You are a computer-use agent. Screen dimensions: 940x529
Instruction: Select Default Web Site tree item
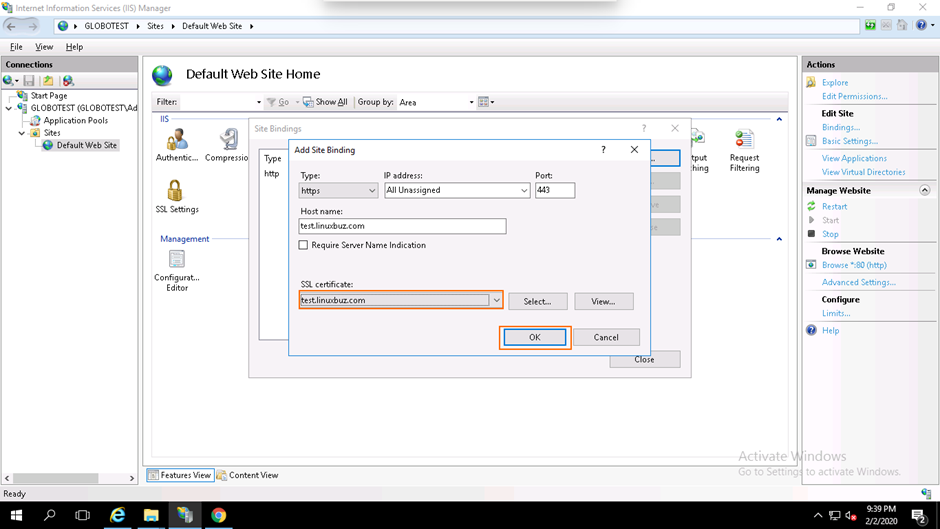coord(86,145)
